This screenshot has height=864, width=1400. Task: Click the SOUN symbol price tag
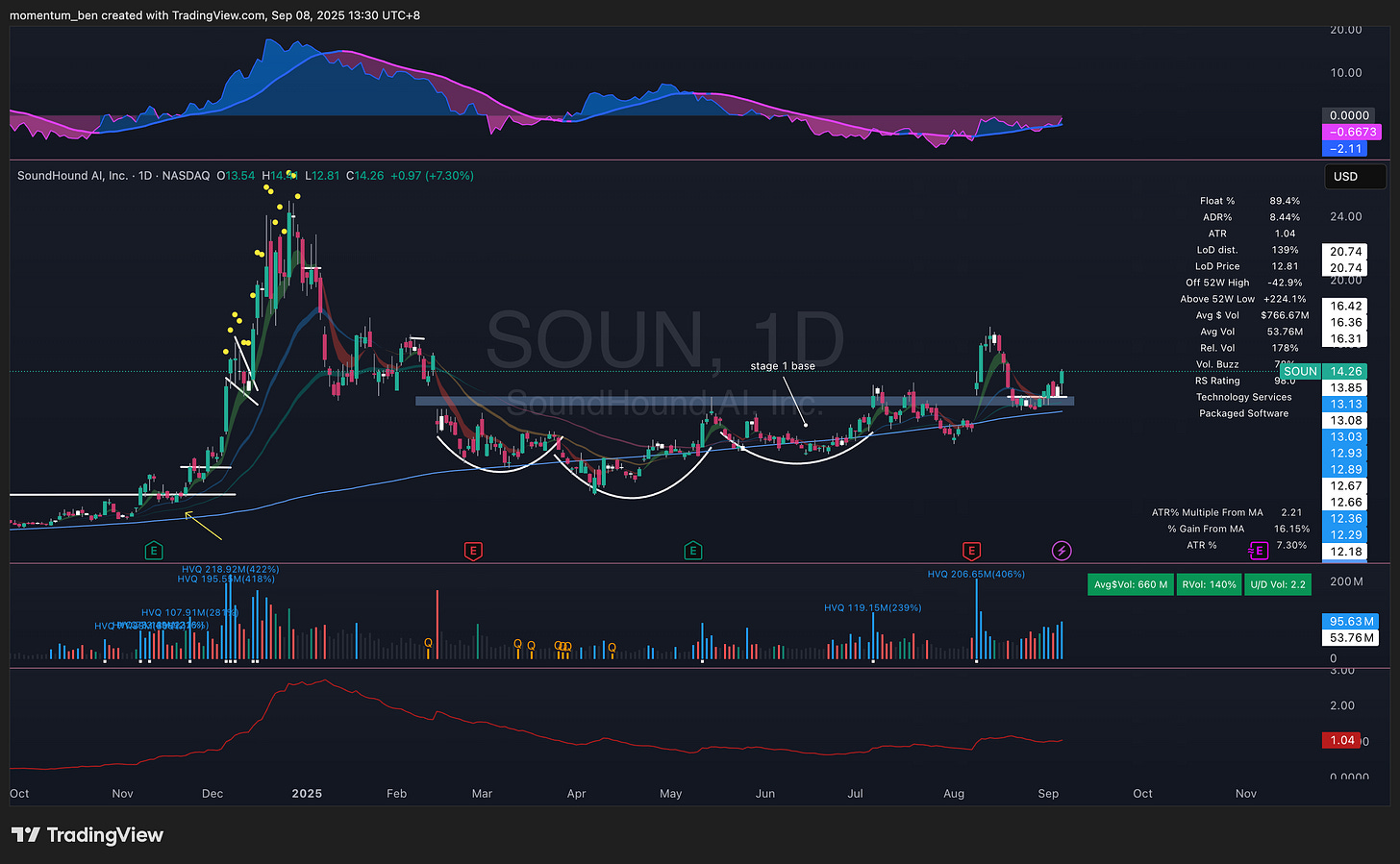(x=1300, y=371)
